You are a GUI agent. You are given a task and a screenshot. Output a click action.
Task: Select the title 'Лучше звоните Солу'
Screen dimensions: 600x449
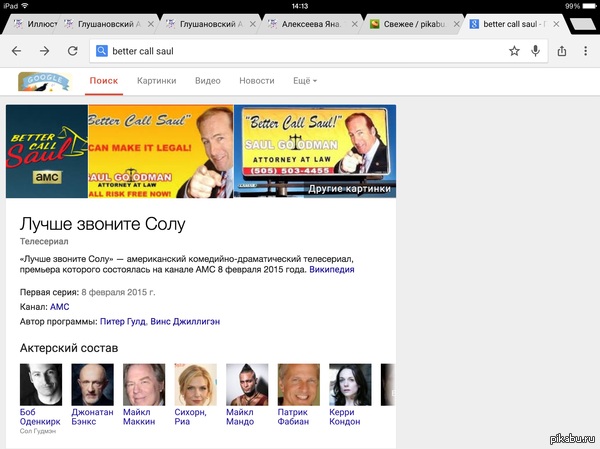103,224
